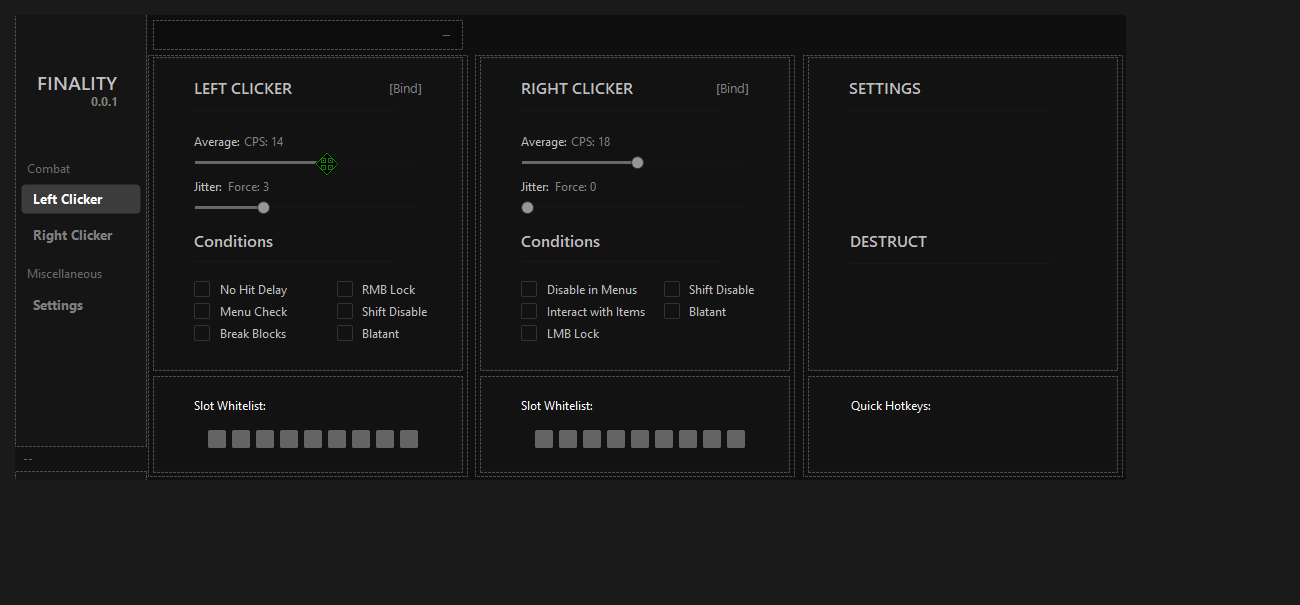Click the Right Clicker average CPS slider handle
Screen dimensions: 1300x605
point(637,163)
